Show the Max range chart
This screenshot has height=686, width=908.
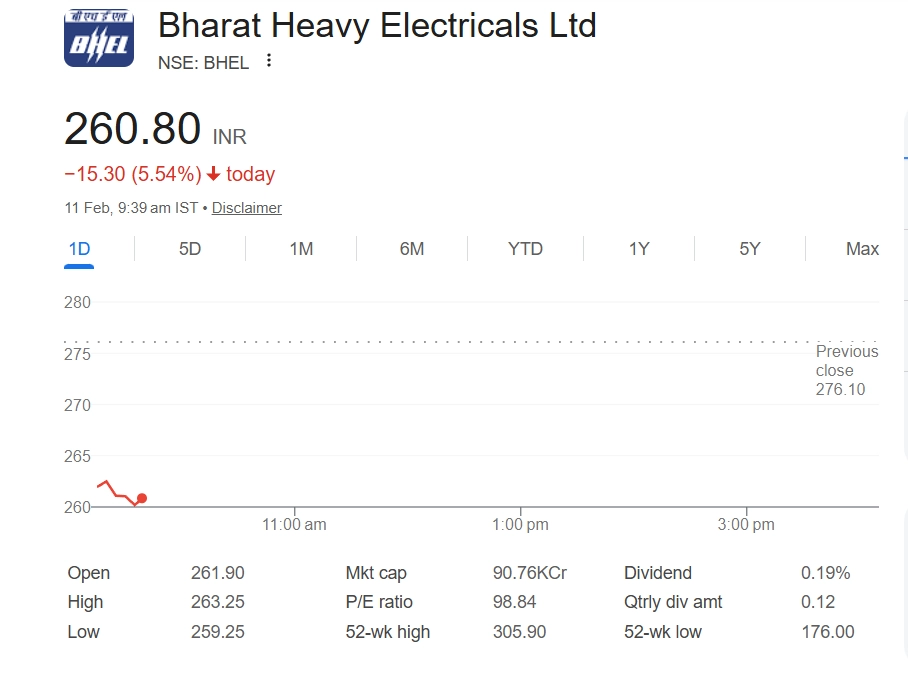(862, 249)
